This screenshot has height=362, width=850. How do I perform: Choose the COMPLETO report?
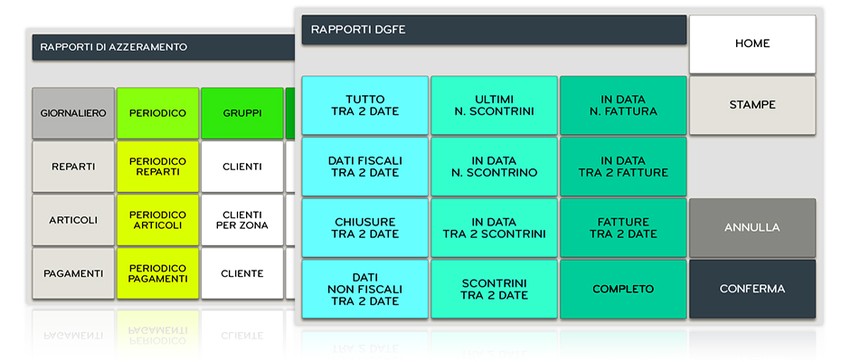(623, 289)
